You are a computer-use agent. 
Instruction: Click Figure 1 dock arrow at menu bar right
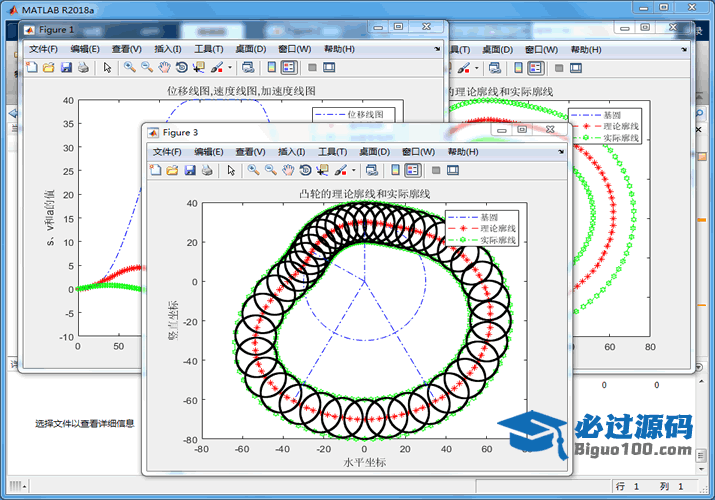tap(437, 49)
